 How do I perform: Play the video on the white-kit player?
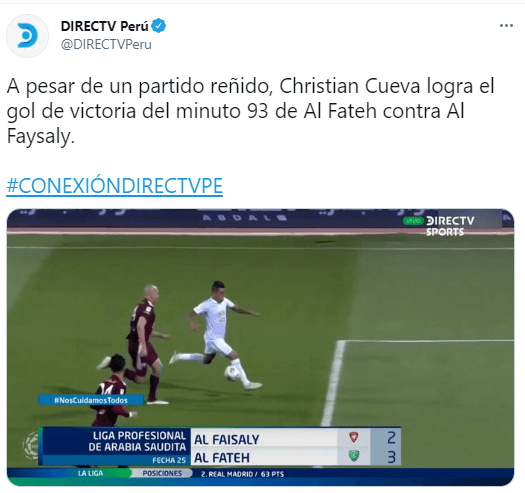[x=221, y=337]
